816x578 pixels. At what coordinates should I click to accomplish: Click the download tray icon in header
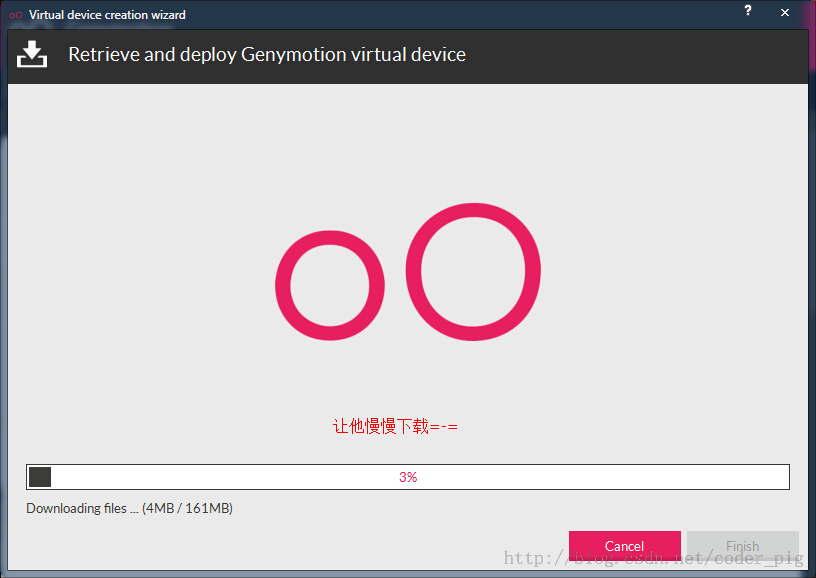[32, 55]
